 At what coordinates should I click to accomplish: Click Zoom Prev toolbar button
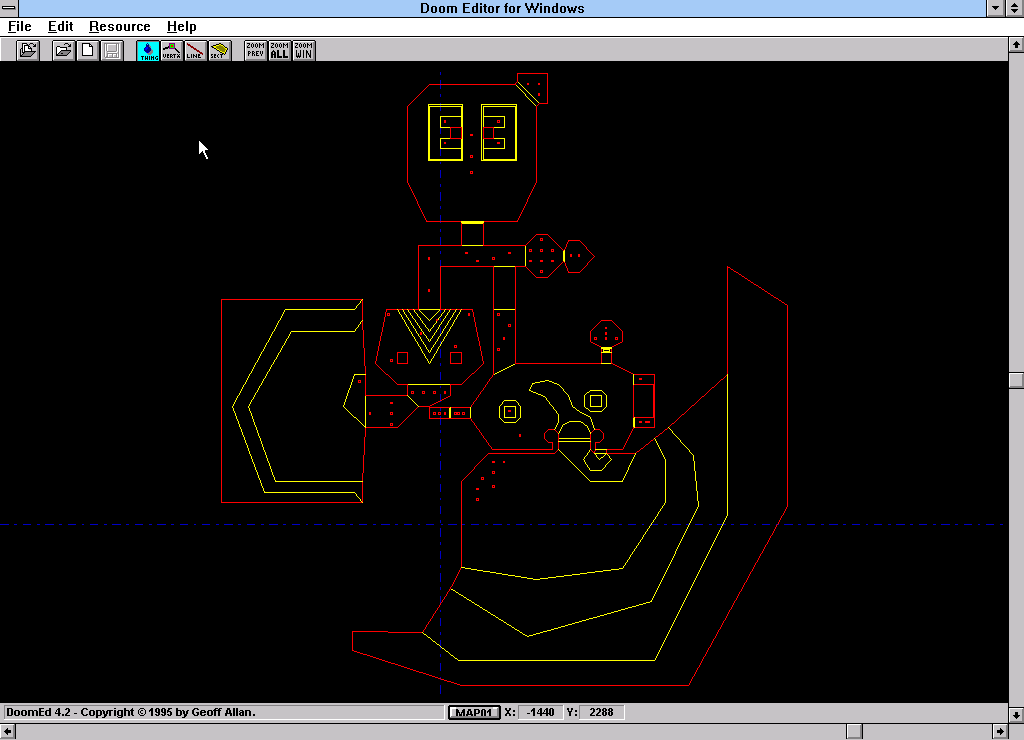point(256,50)
